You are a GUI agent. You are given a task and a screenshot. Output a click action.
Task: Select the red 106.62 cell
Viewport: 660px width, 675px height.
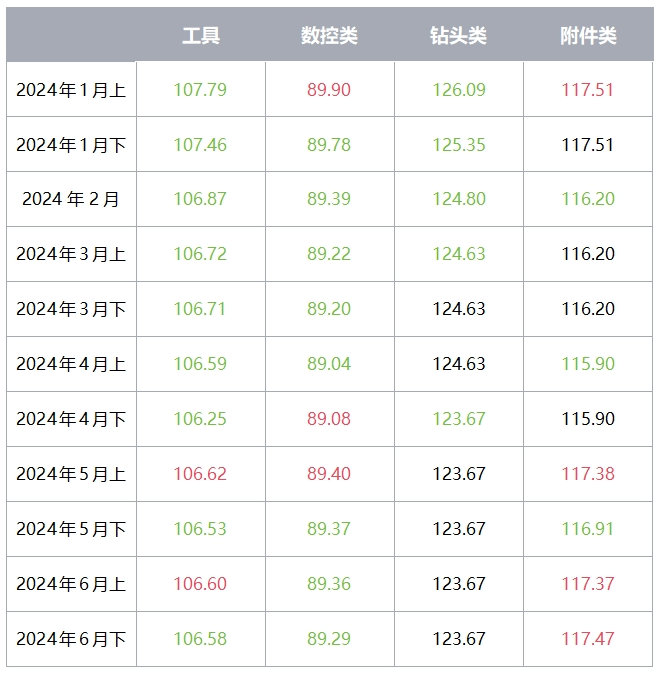pyautogui.click(x=200, y=474)
